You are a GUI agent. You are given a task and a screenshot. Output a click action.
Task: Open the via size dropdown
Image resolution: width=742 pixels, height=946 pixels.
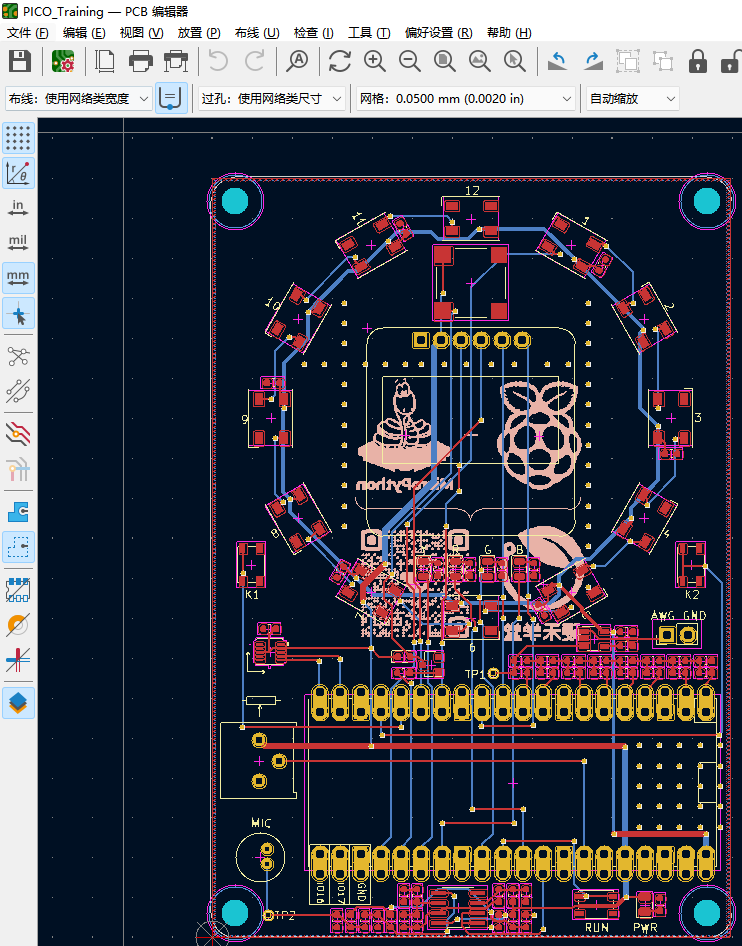[271, 98]
